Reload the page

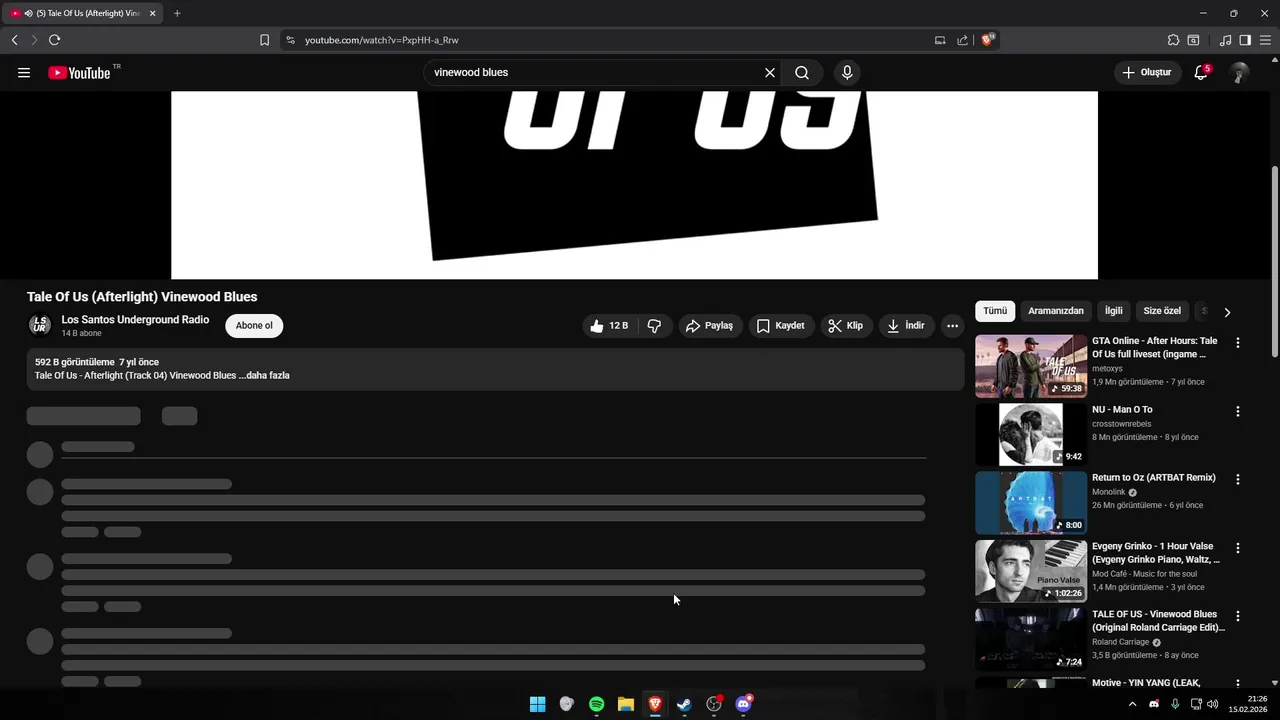54,40
